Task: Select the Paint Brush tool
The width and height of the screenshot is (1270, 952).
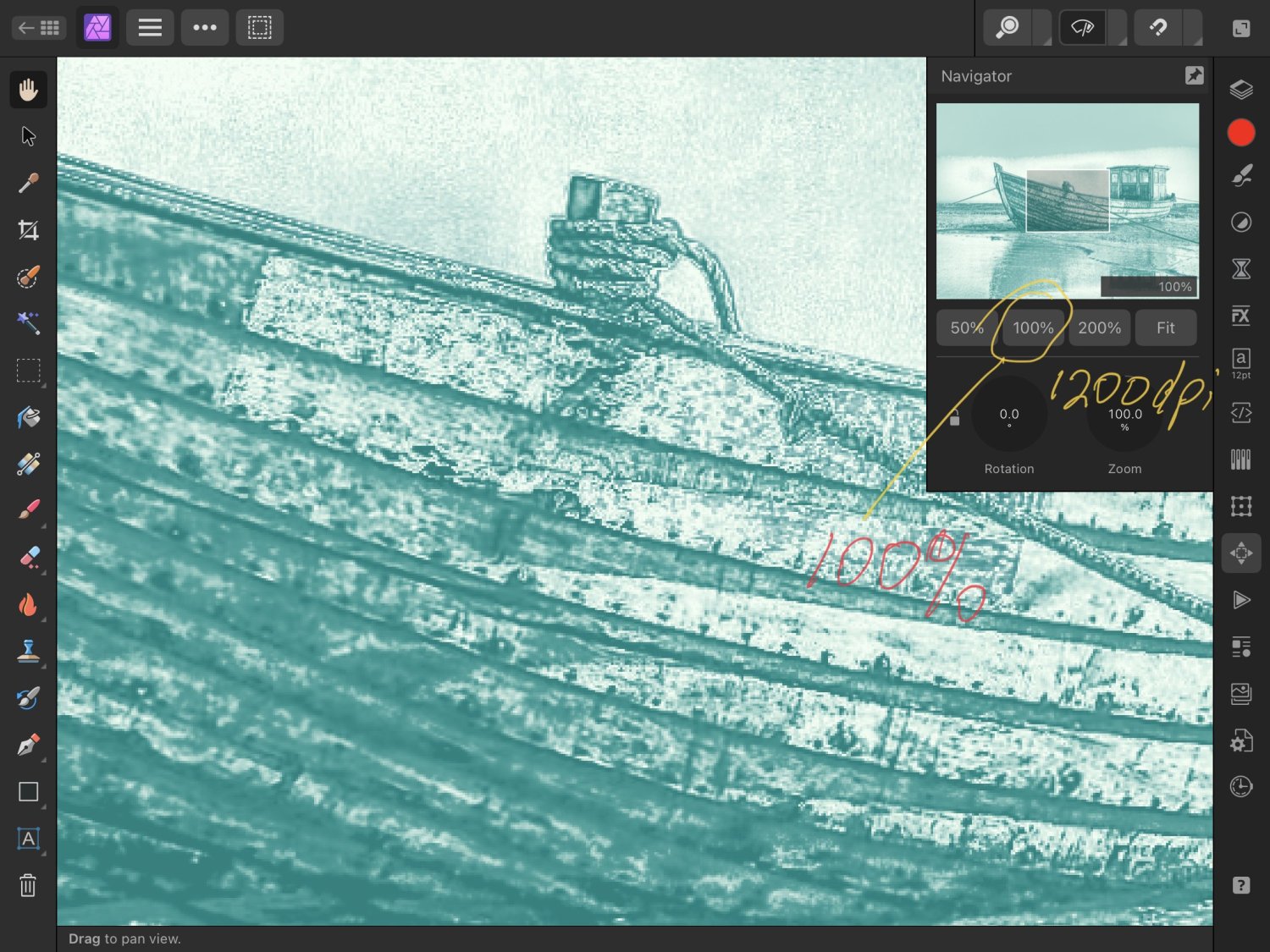Action: (x=28, y=509)
